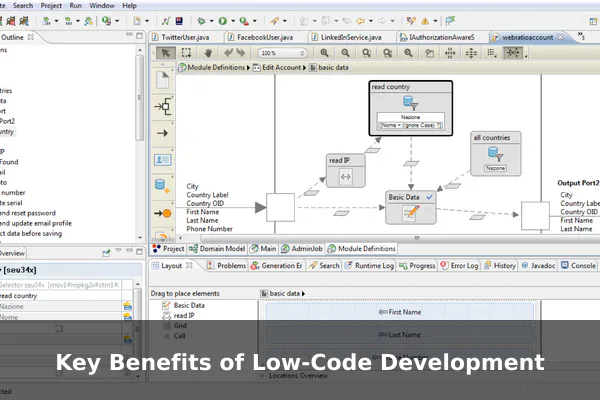Click the green Run button icon
Screen dimensions: 600x400
pyautogui.click(x=222, y=21)
